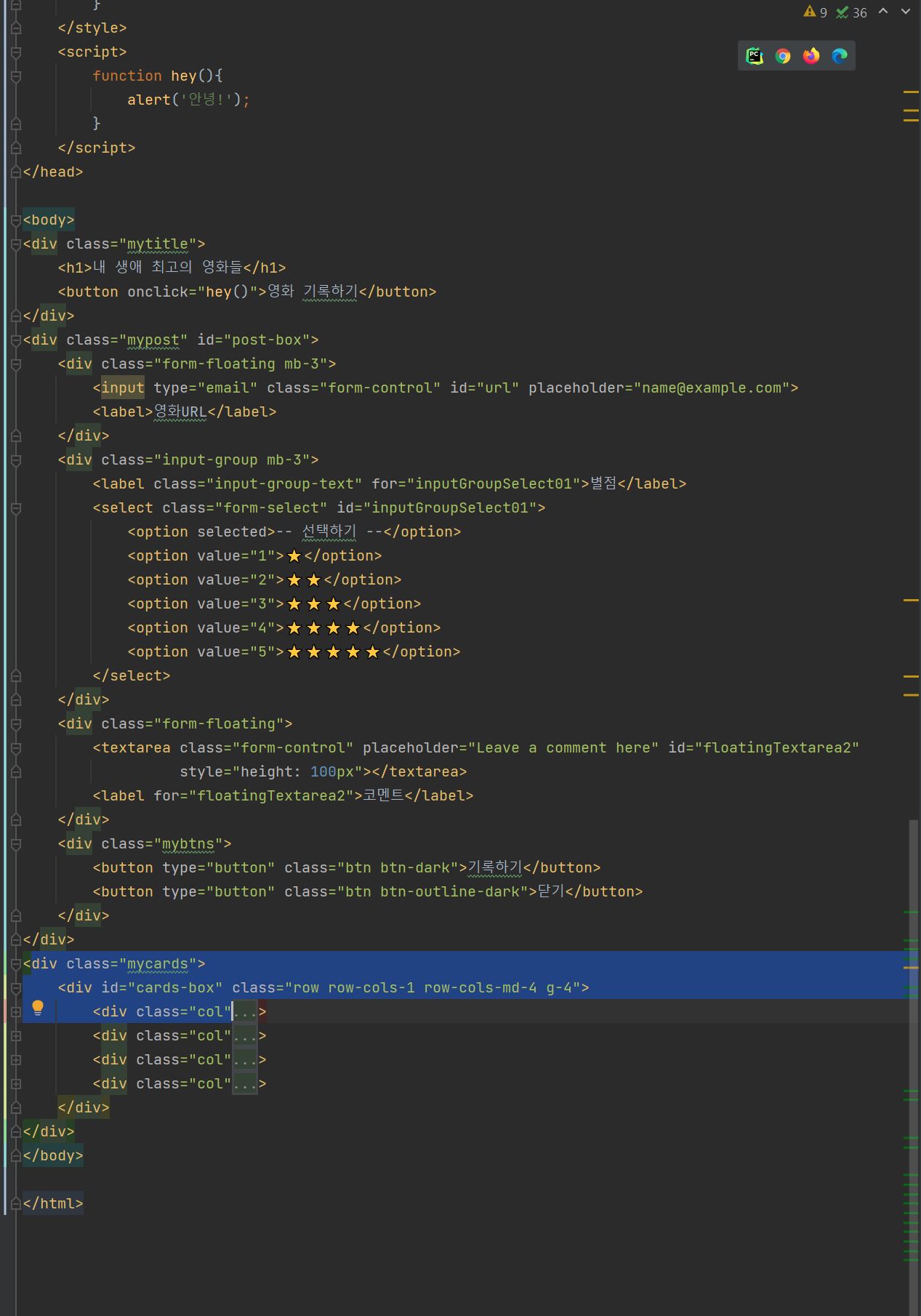The image size is (921, 1316).
Task: Click the option value="5" line
Action: click(294, 651)
